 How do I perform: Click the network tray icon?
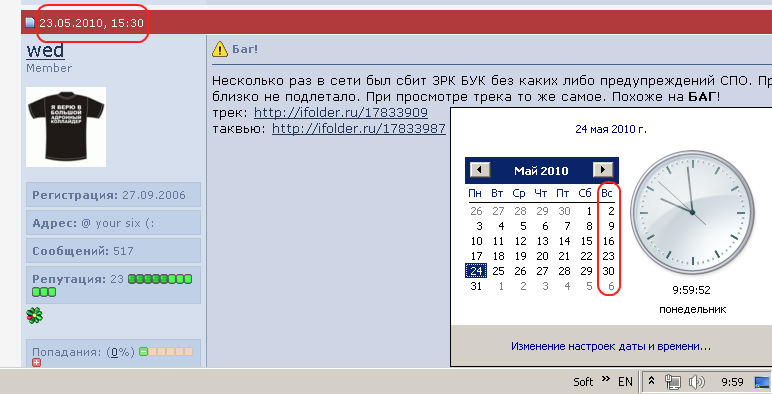672,382
